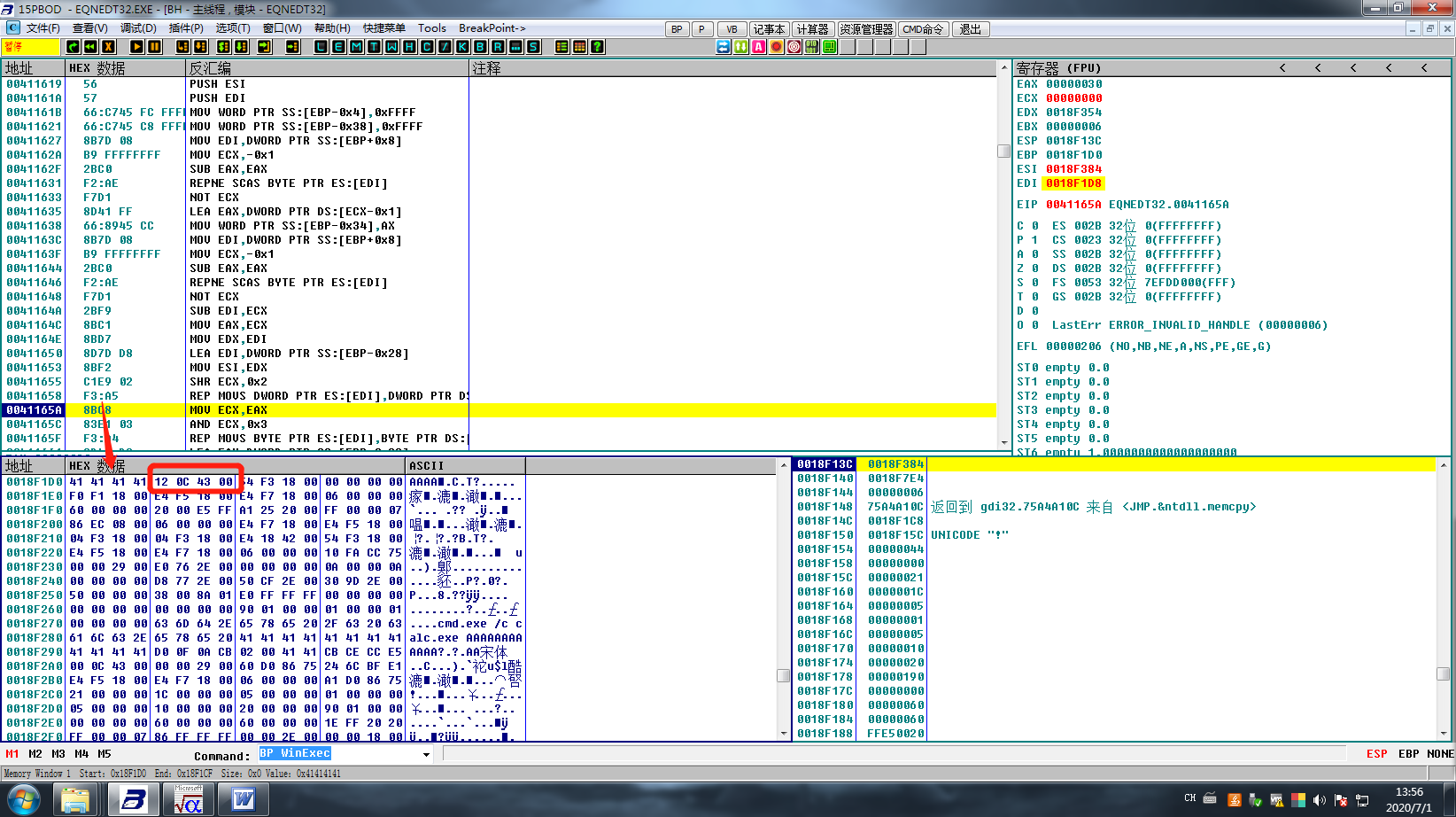This screenshot has width=1456, height=817.
Task: Toggle register view via 寄存器 (FPU) header
Action: point(1059,68)
